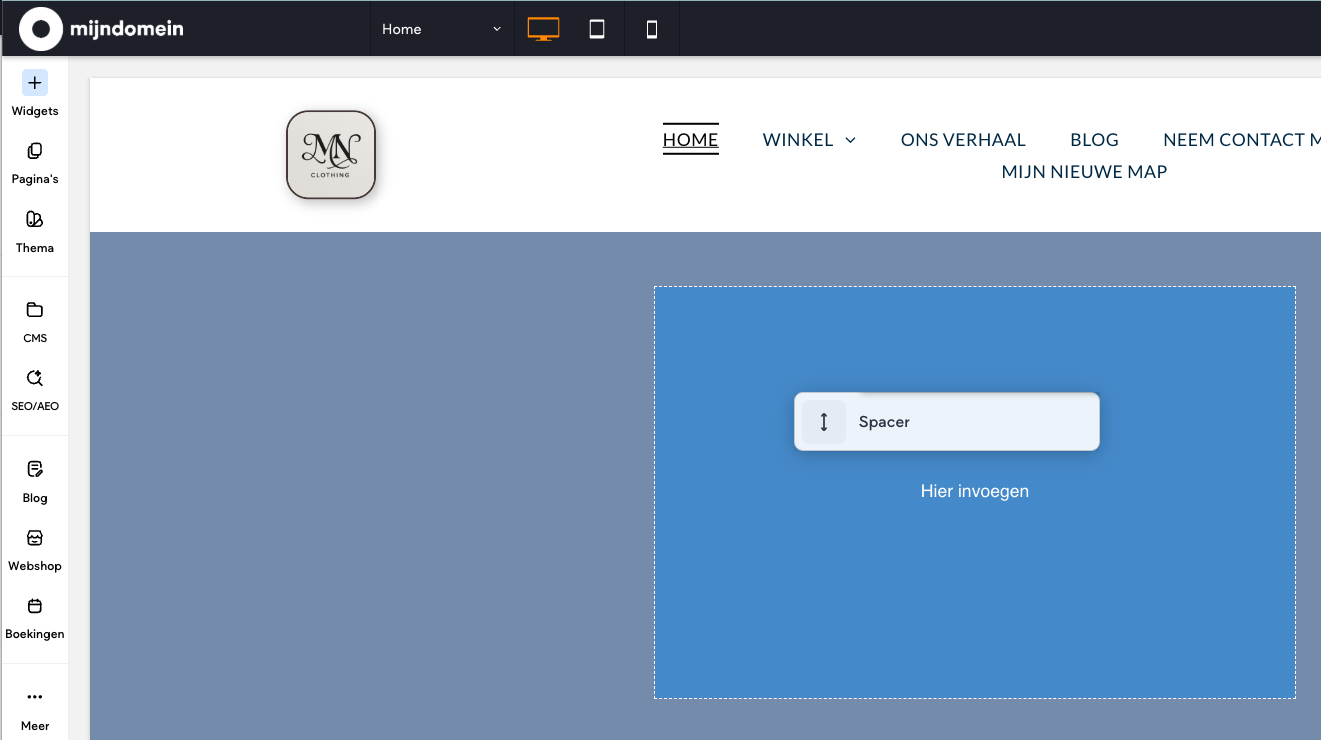
Task: Open the SEO/AEO tool
Action: (x=35, y=378)
